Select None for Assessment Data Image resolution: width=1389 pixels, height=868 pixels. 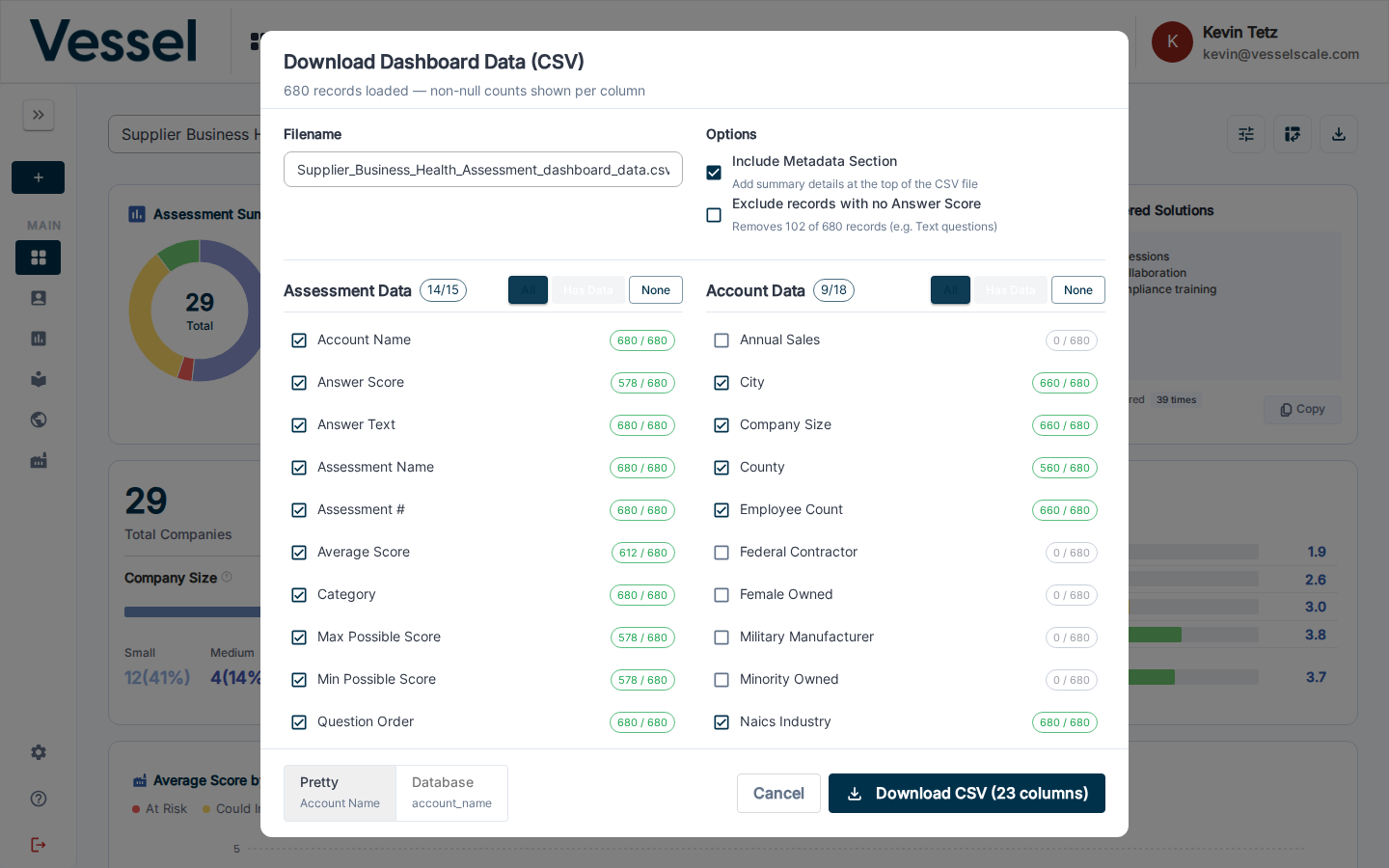[656, 290]
